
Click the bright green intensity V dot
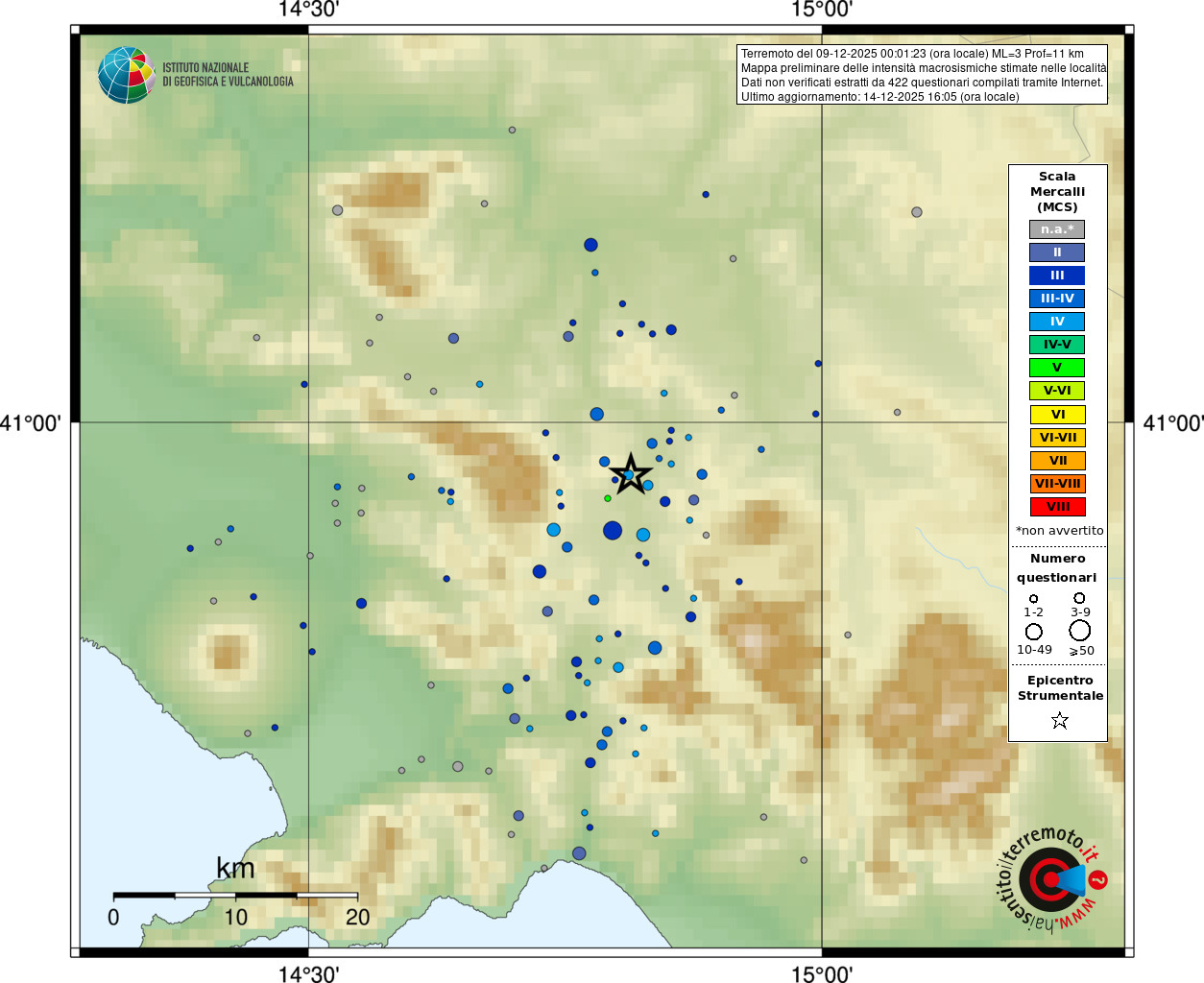tap(608, 498)
